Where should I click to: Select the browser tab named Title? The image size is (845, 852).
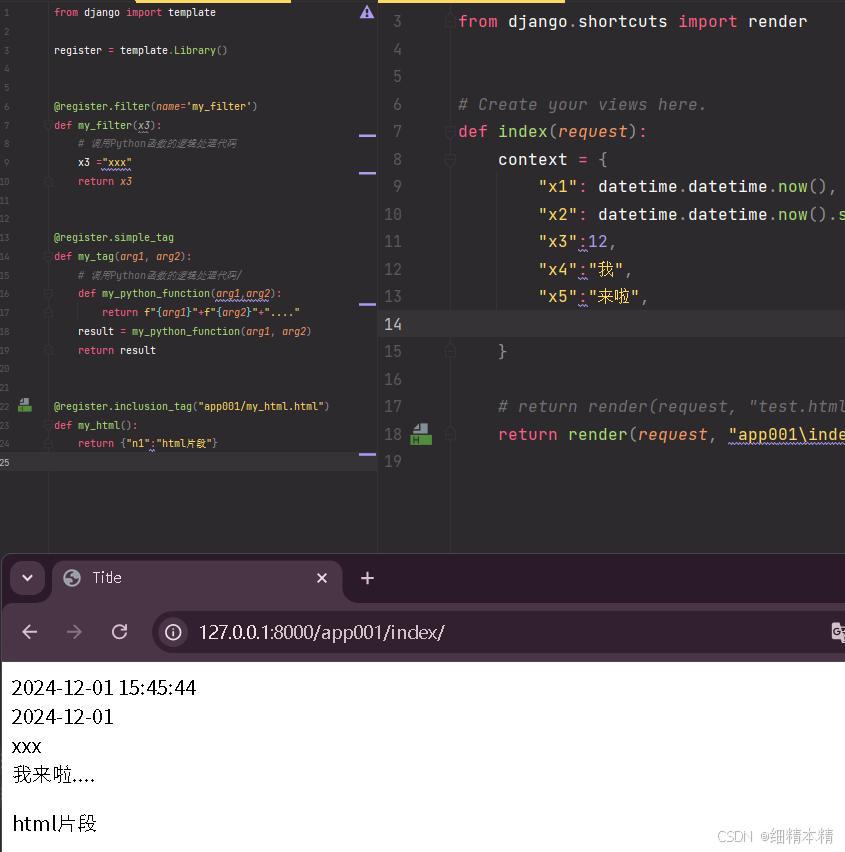click(x=197, y=578)
